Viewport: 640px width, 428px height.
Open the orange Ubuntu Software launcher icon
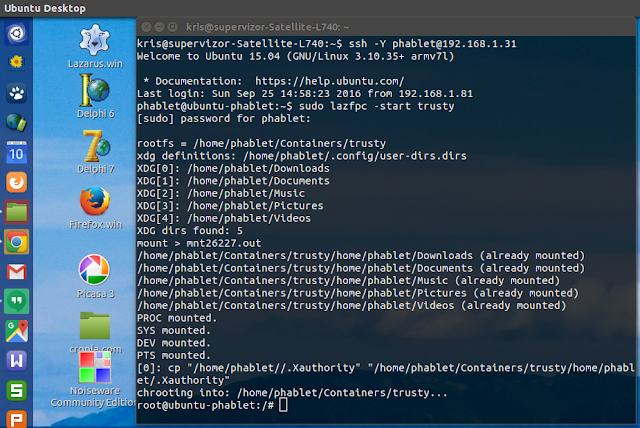point(16,182)
